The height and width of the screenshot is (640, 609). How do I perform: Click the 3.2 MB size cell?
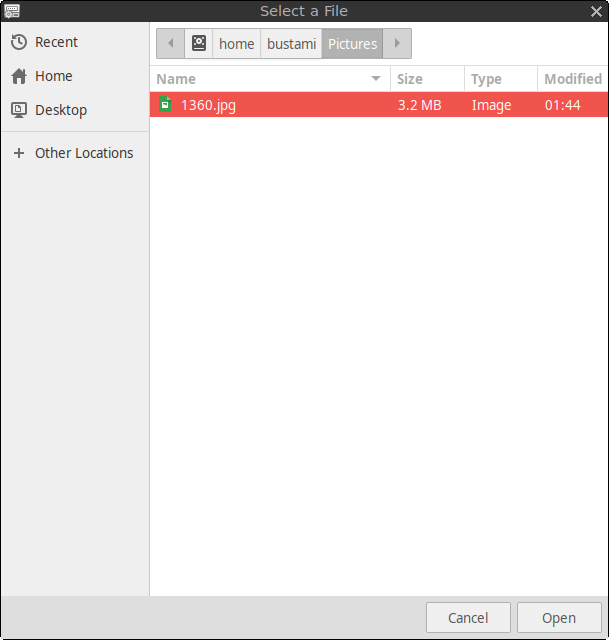(x=420, y=105)
